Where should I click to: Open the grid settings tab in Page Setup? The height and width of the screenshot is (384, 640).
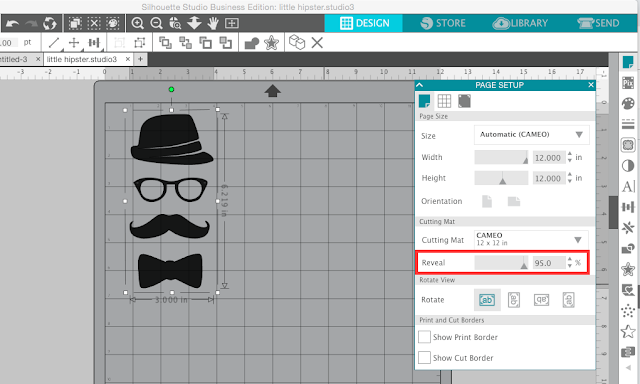(x=444, y=100)
